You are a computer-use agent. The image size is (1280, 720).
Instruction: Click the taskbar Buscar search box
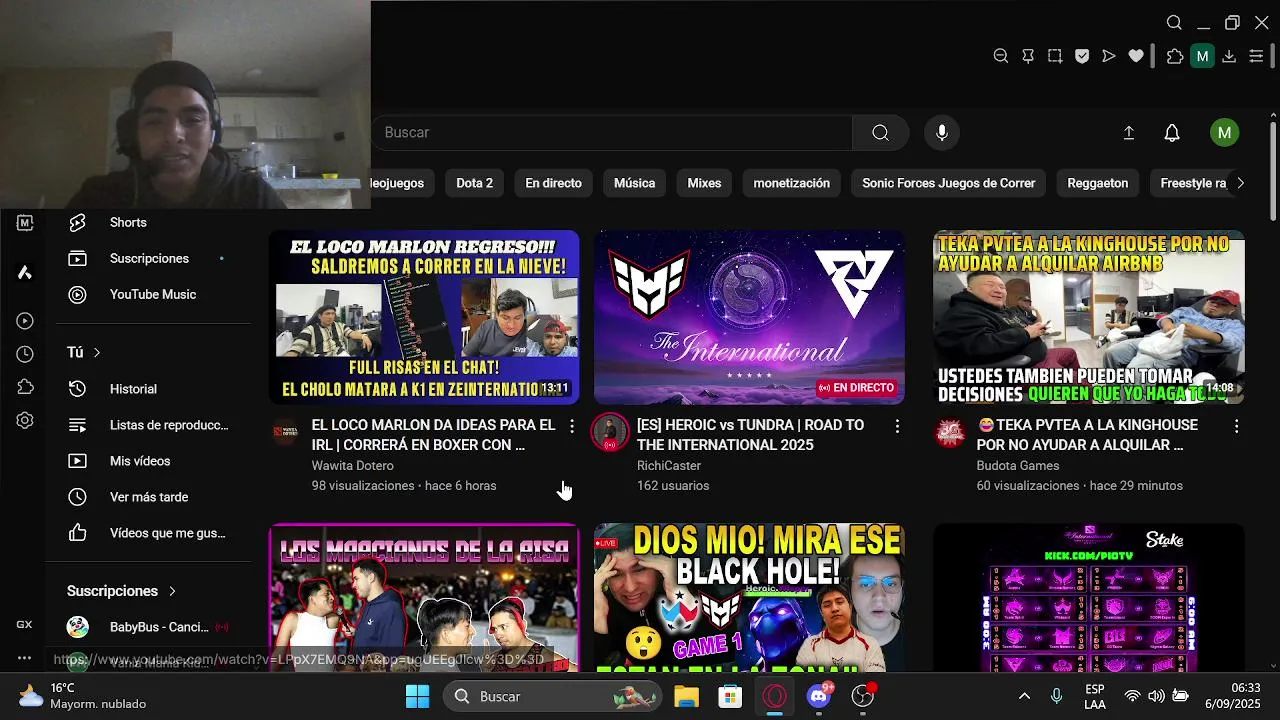(x=552, y=696)
